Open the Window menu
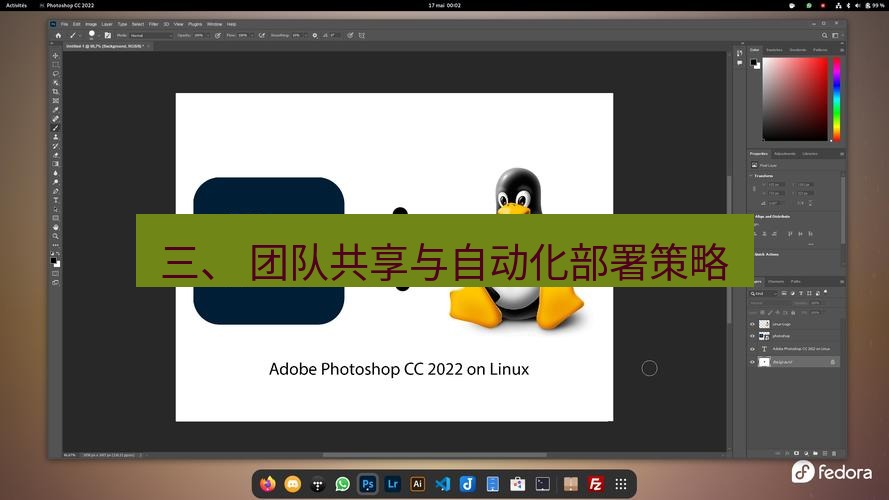This screenshot has height=500, width=889. 214,24
